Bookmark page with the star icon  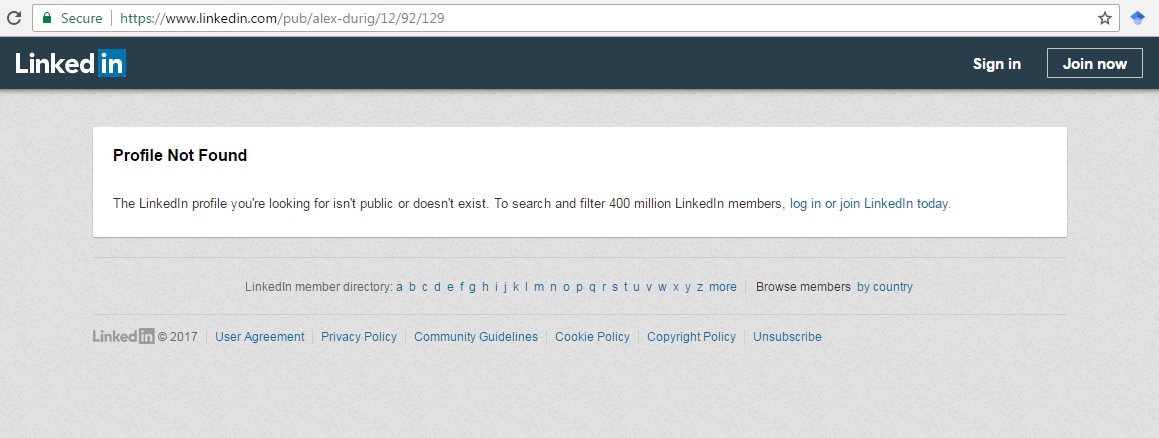(1105, 18)
